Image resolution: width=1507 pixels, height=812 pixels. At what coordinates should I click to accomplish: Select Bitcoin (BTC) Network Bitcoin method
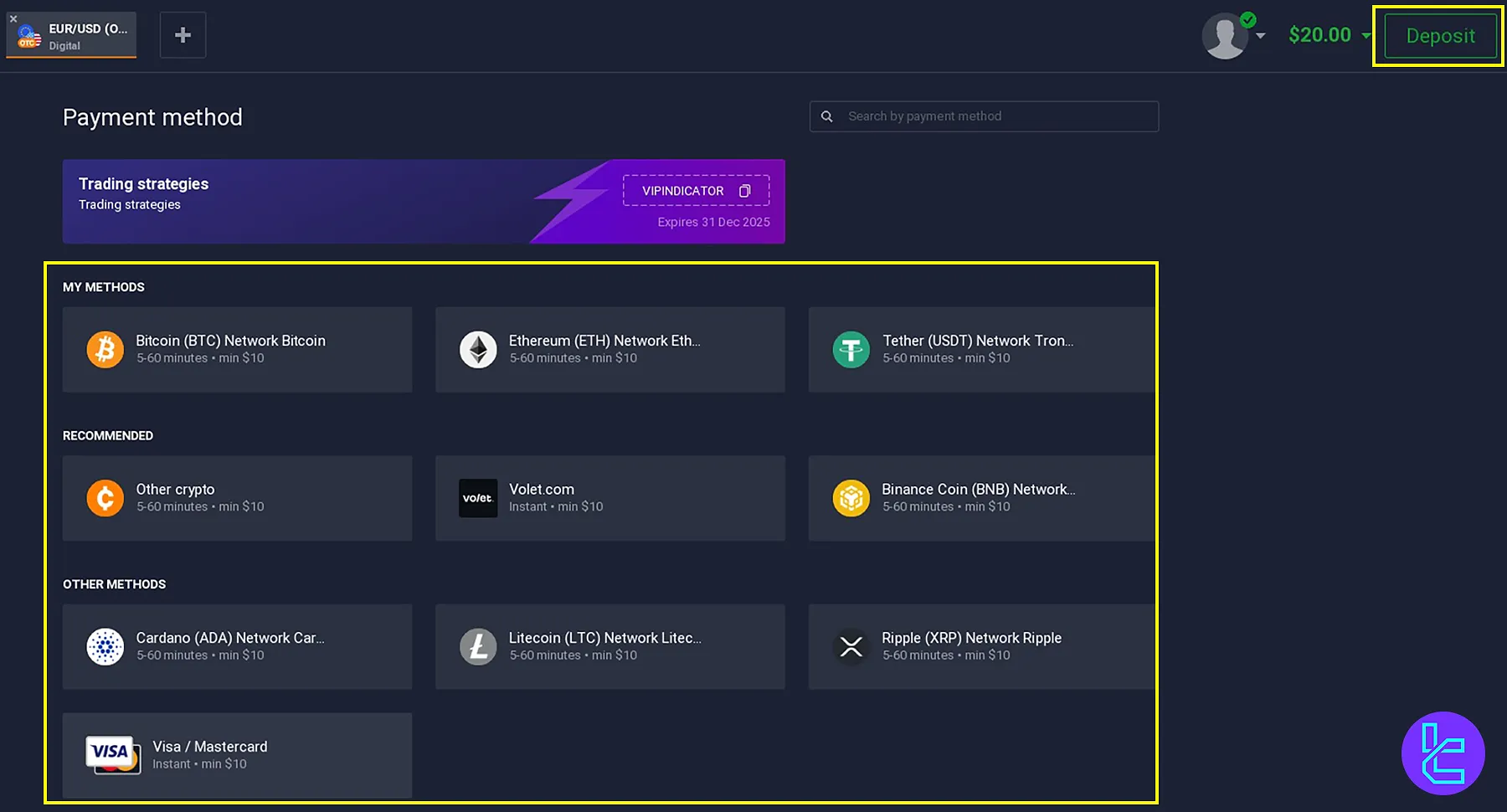[237, 349]
